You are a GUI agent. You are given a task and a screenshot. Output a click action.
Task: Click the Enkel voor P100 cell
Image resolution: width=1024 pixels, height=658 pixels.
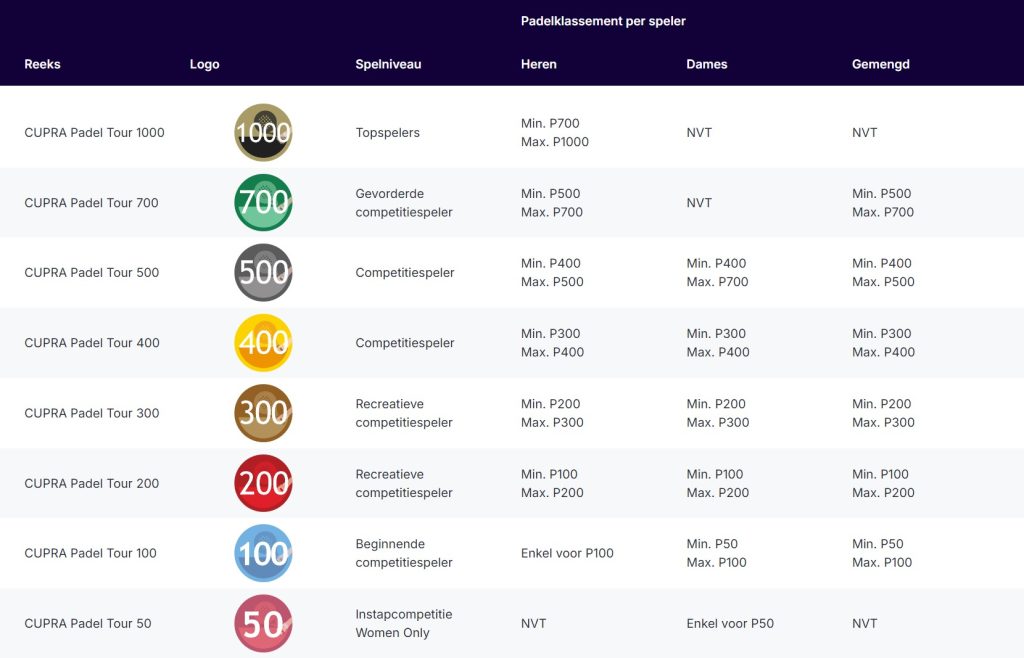(x=567, y=553)
